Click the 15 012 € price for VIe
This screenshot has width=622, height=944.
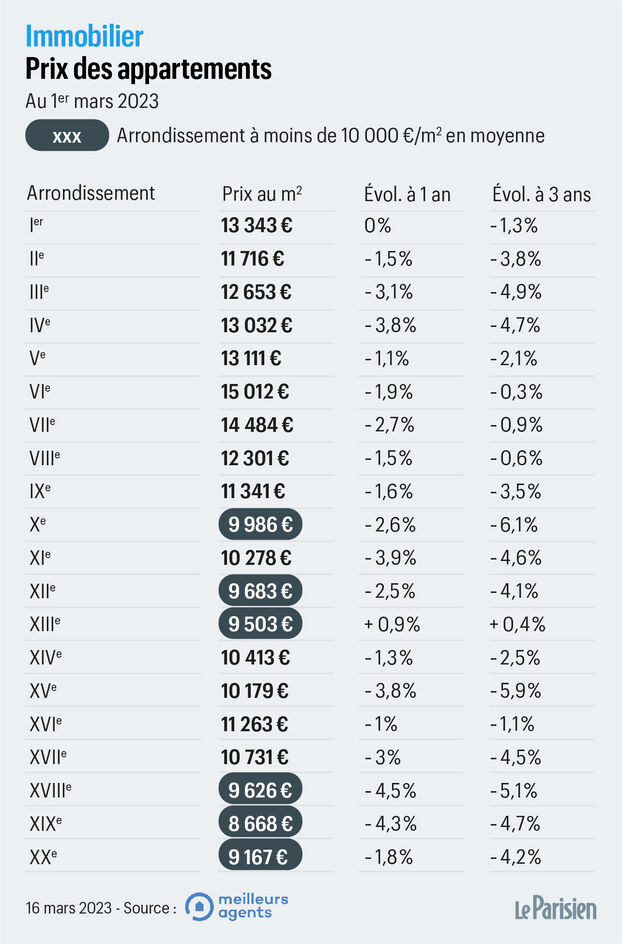(257, 391)
